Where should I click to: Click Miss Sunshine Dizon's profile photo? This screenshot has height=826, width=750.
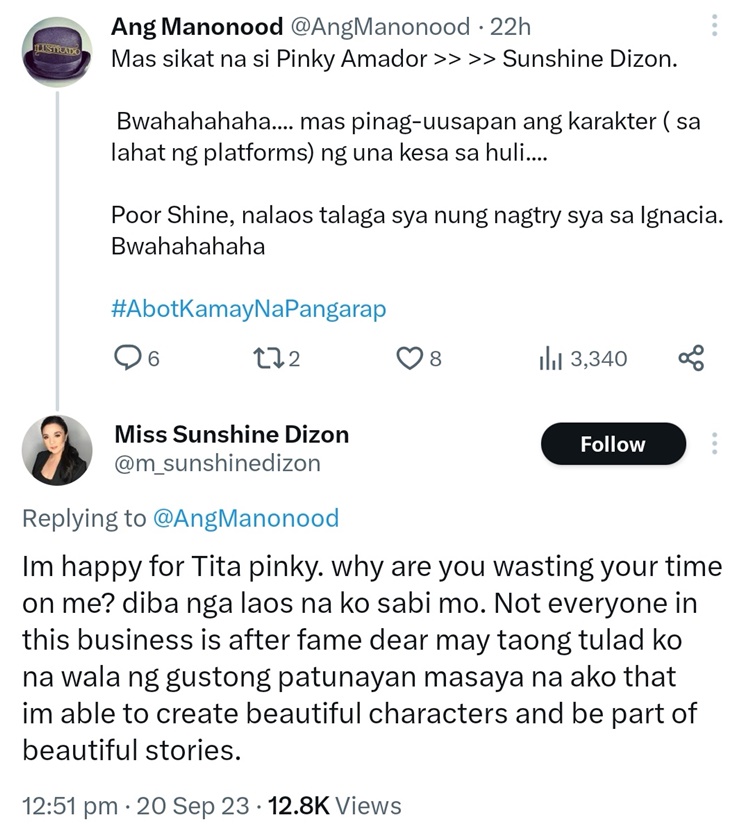57,448
